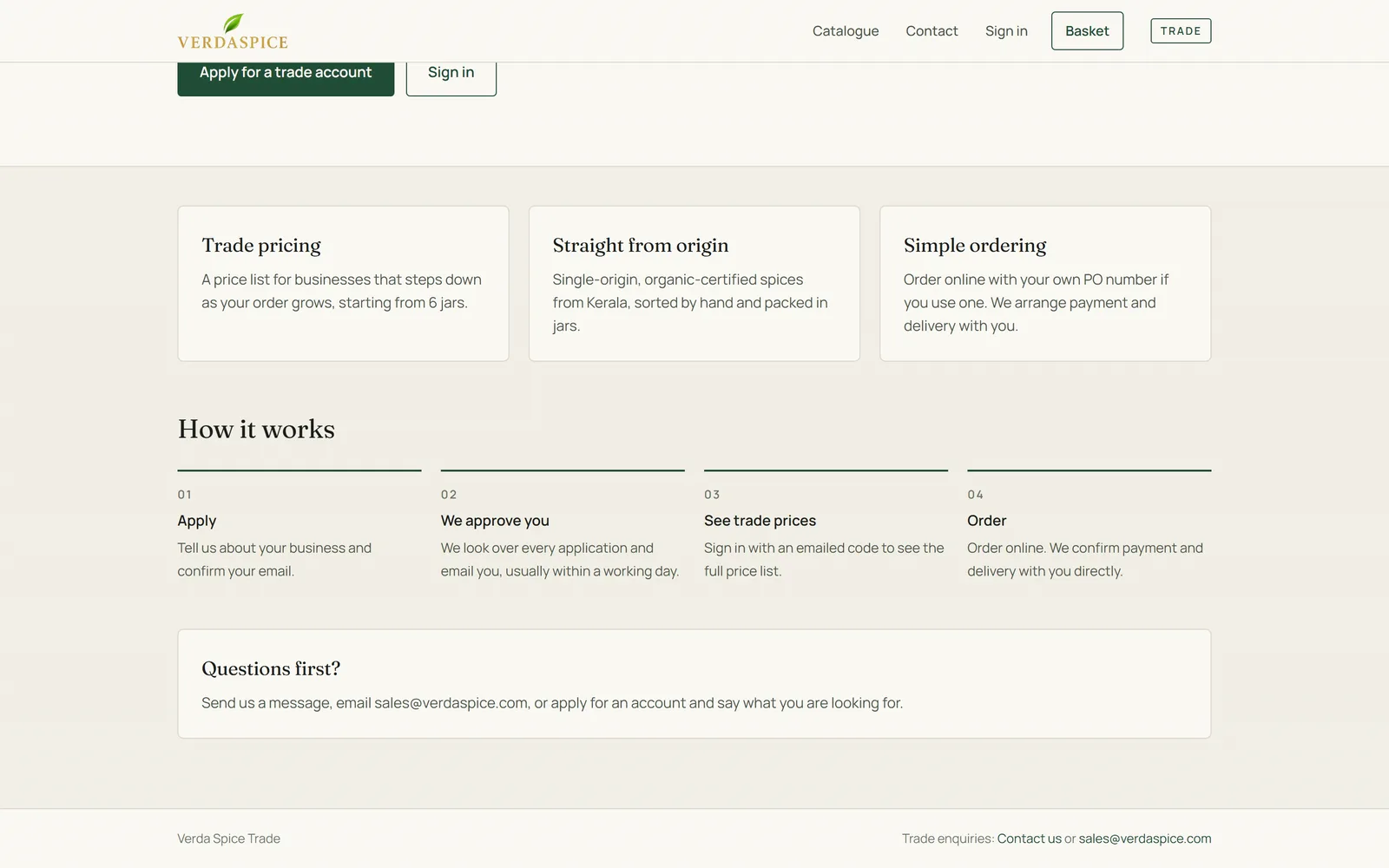Click the How it works heading
1389x868 pixels.
(x=256, y=429)
